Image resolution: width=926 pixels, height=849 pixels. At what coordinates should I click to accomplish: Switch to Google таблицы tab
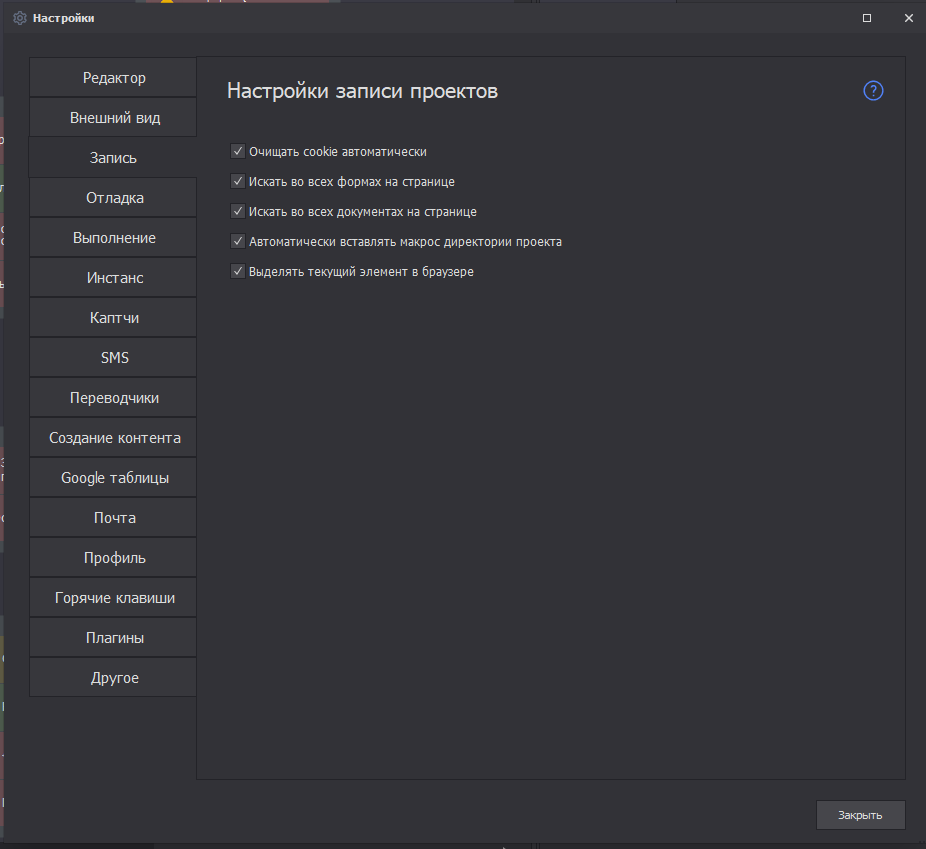point(114,478)
